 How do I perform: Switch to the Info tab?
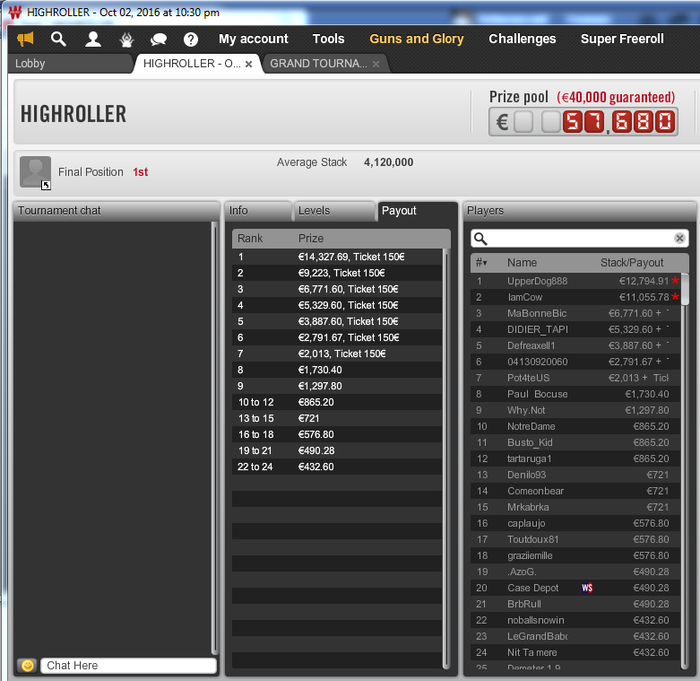pos(258,210)
